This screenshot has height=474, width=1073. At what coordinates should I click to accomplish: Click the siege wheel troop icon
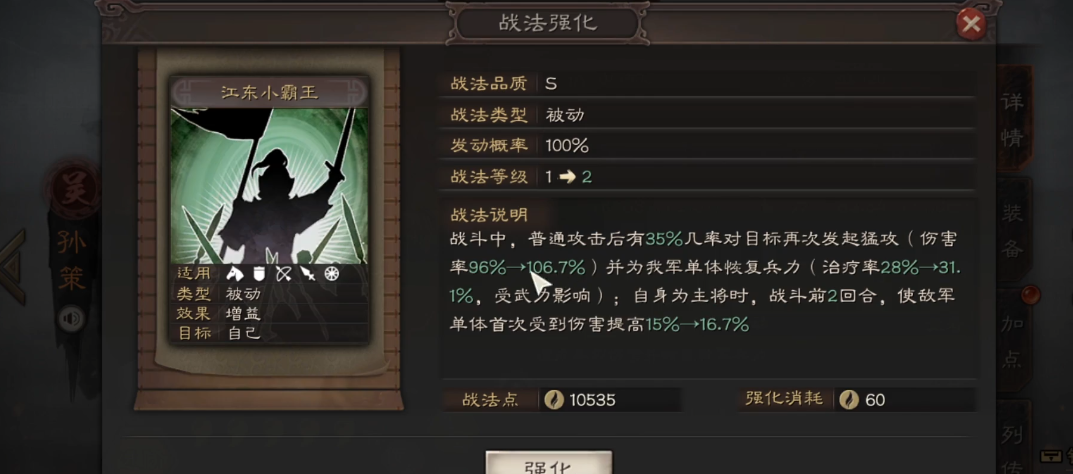(332, 274)
